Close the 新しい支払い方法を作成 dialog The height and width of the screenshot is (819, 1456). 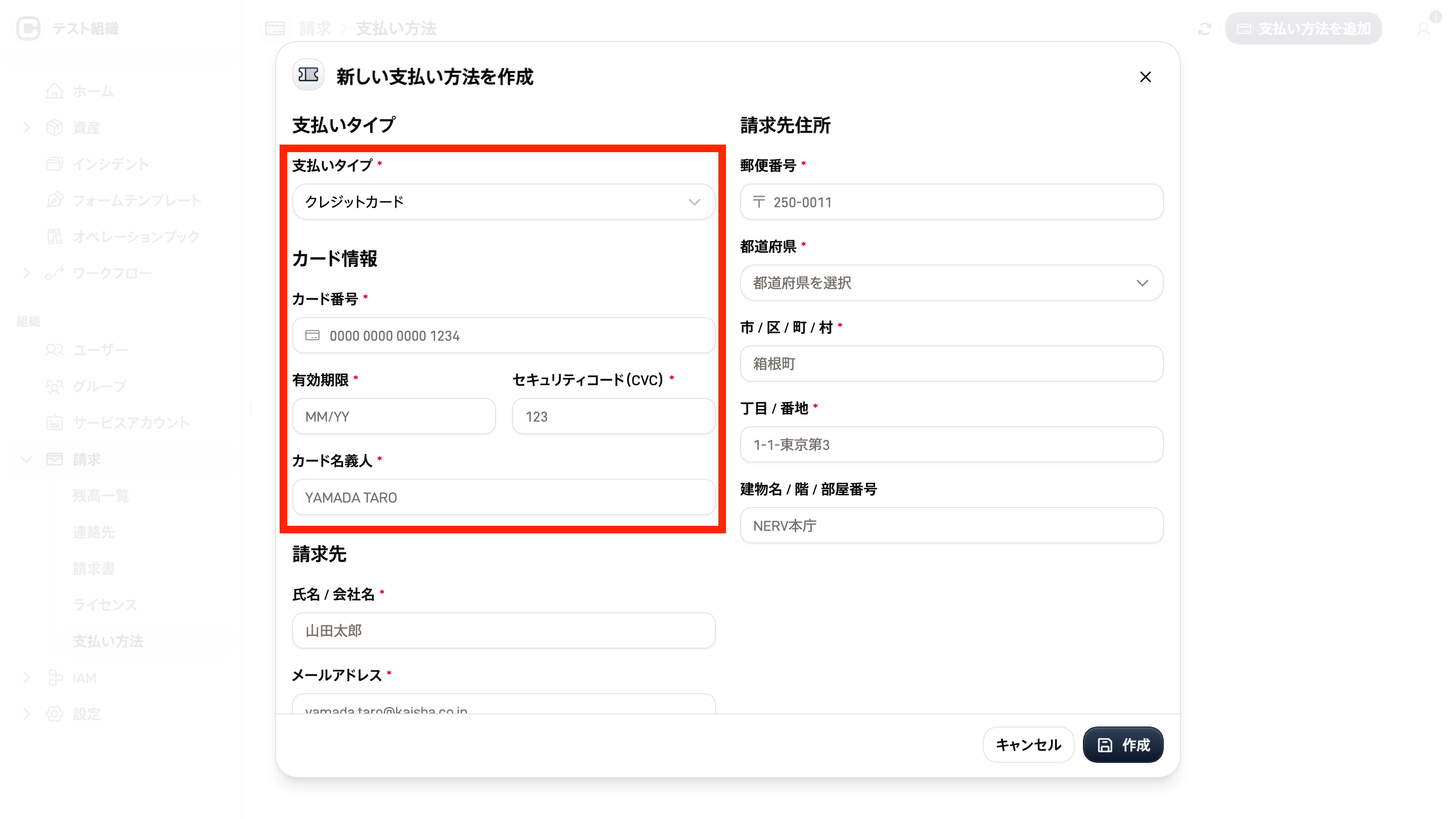pyautogui.click(x=1145, y=77)
